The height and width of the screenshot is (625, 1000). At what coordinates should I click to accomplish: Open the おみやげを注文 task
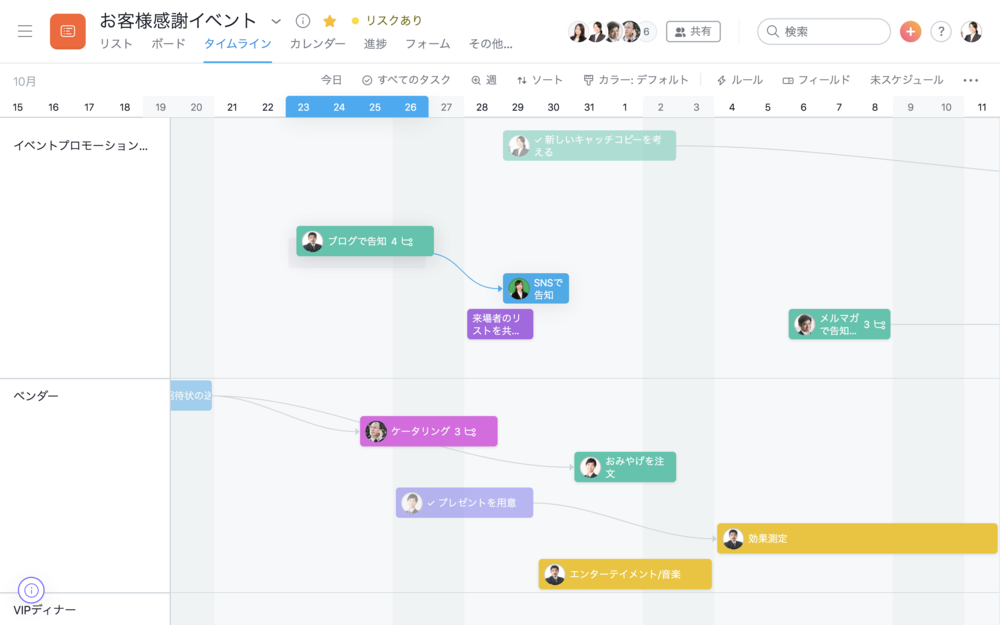click(625, 467)
